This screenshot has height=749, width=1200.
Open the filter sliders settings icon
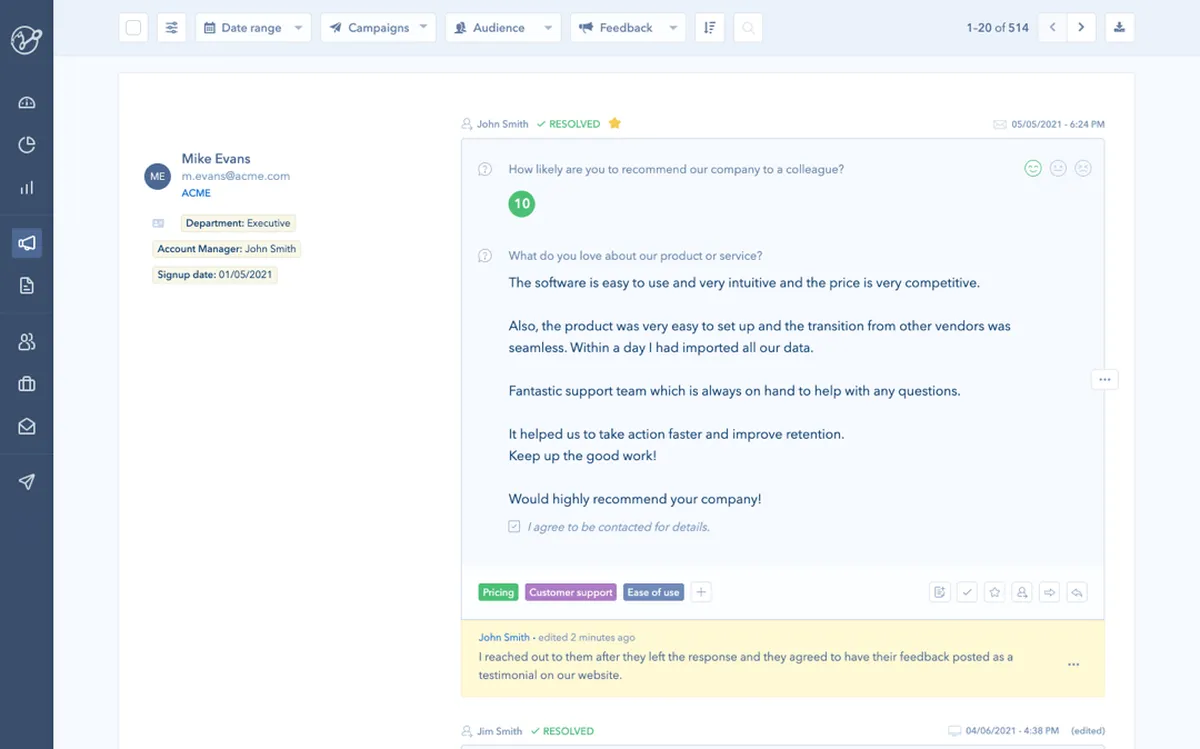point(172,28)
